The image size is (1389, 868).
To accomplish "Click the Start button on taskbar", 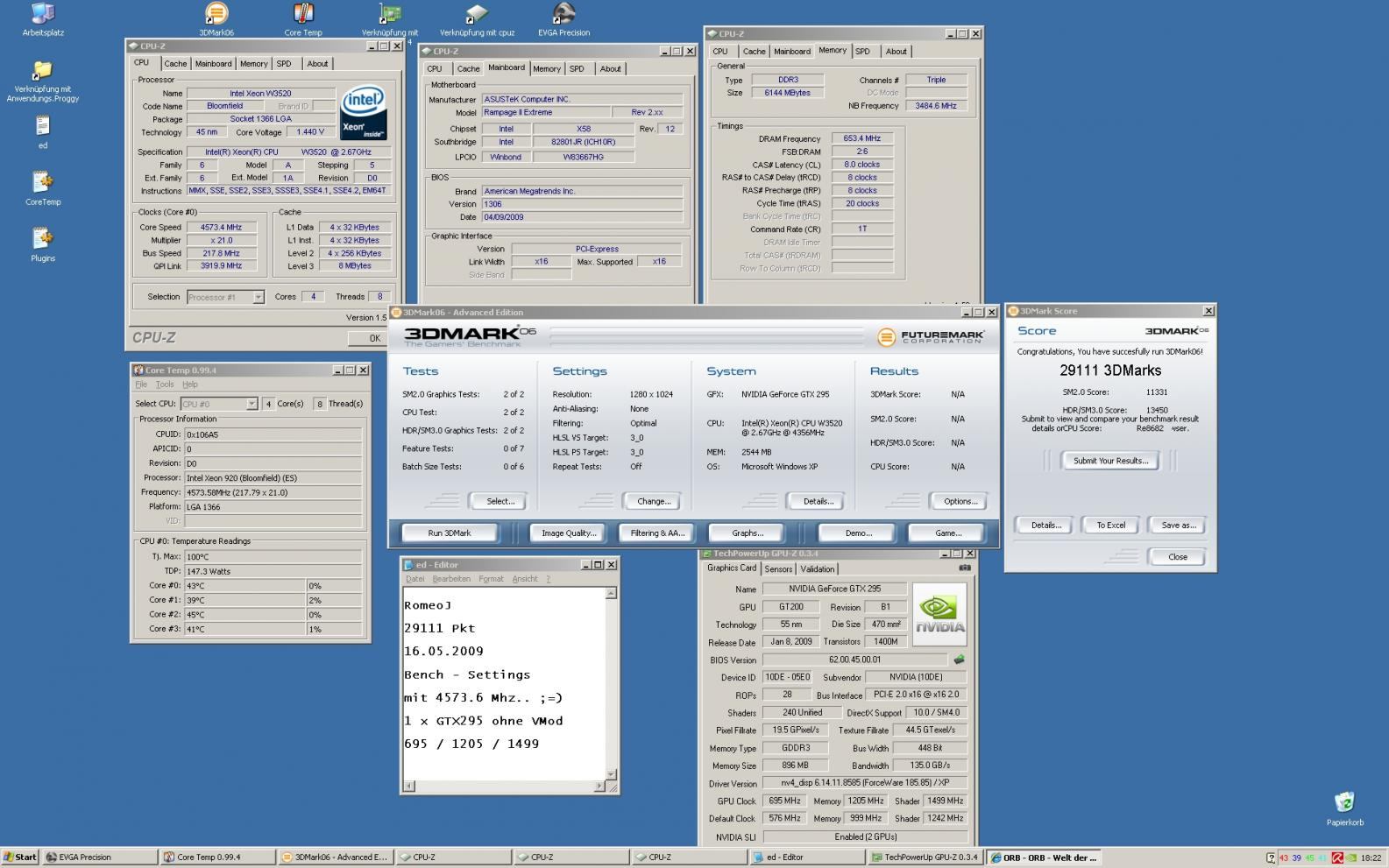I will (20, 857).
